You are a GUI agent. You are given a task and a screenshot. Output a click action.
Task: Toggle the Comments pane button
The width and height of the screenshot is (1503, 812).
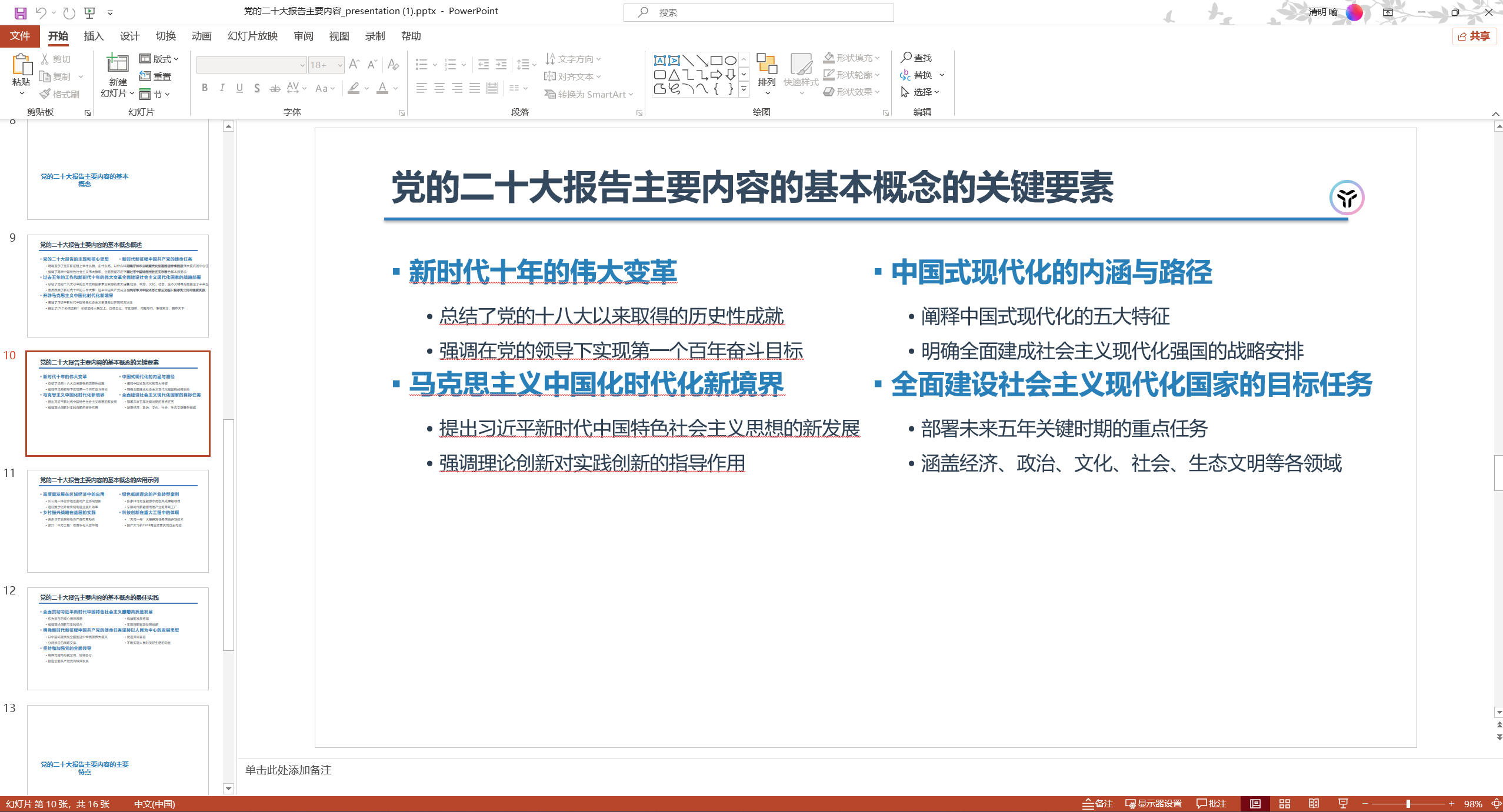click(1211, 804)
